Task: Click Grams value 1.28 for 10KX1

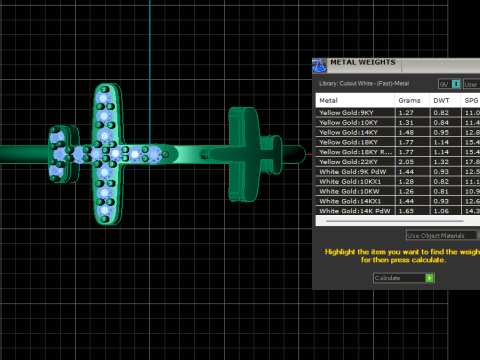Action: [406, 181]
